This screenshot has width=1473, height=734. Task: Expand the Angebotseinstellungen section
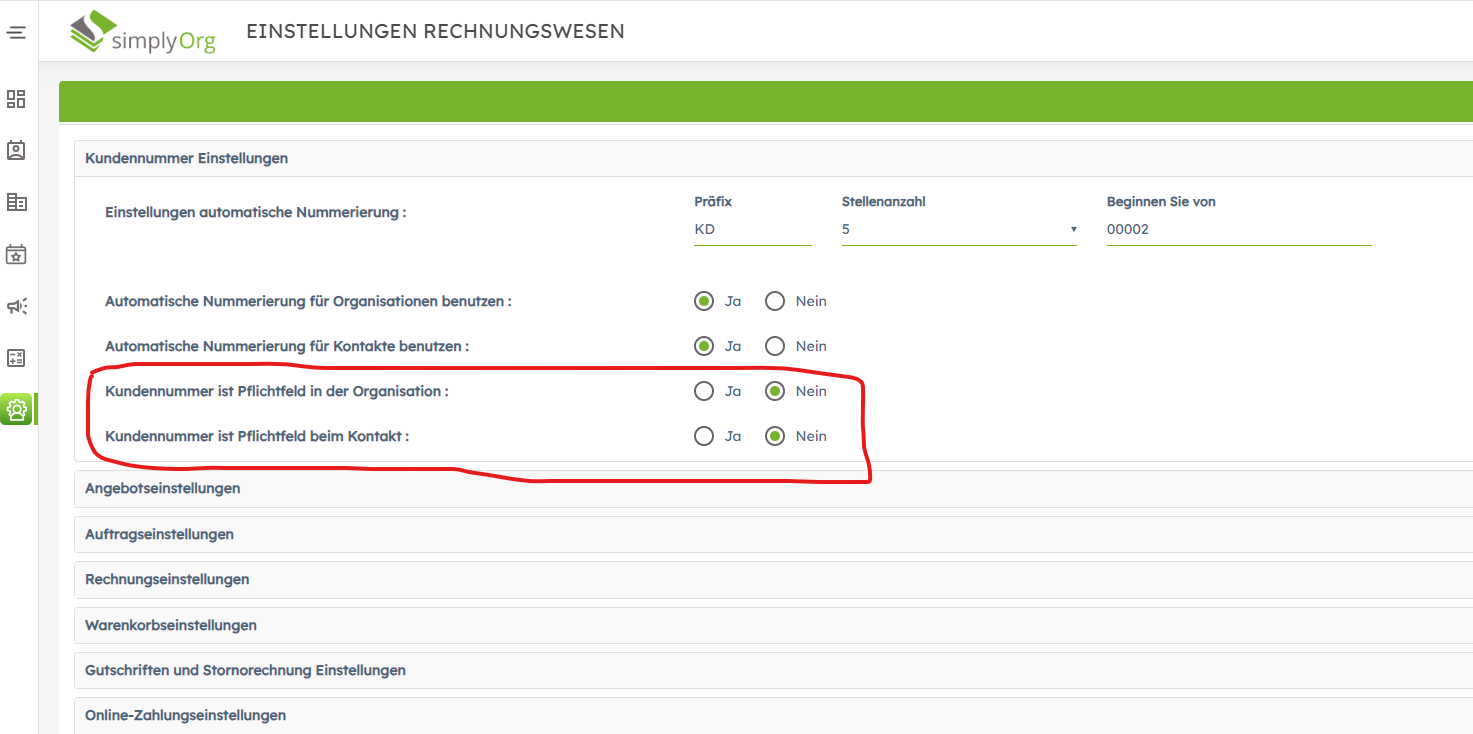(x=163, y=489)
